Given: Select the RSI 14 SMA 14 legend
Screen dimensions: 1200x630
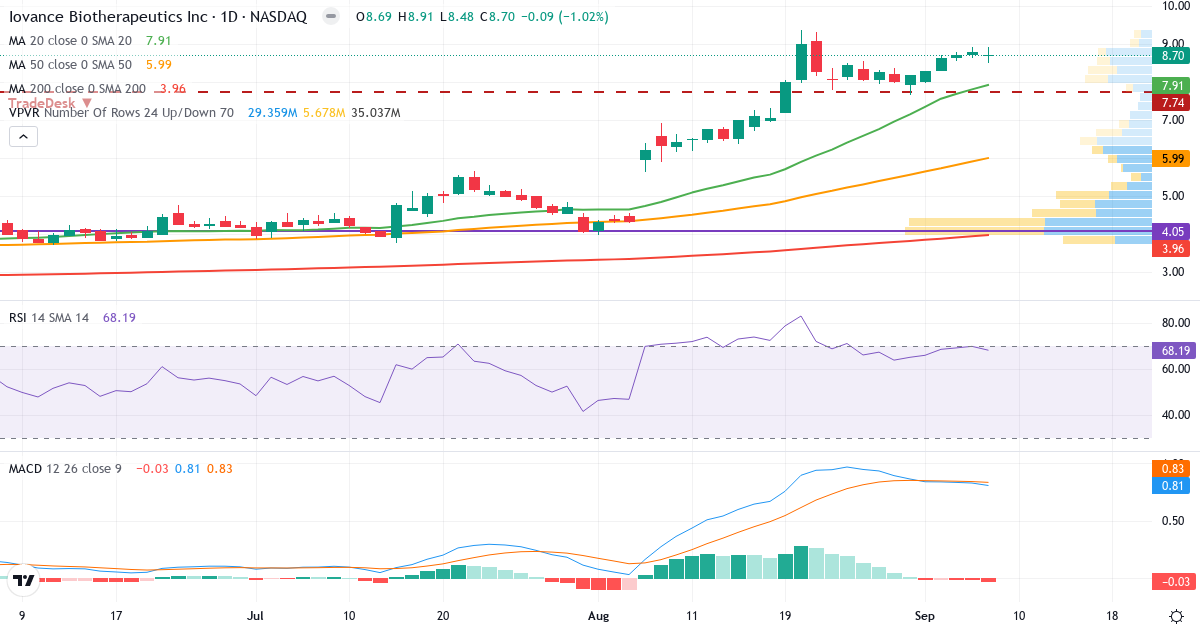Looking at the screenshot, I should pyautogui.click(x=49, y=317).
